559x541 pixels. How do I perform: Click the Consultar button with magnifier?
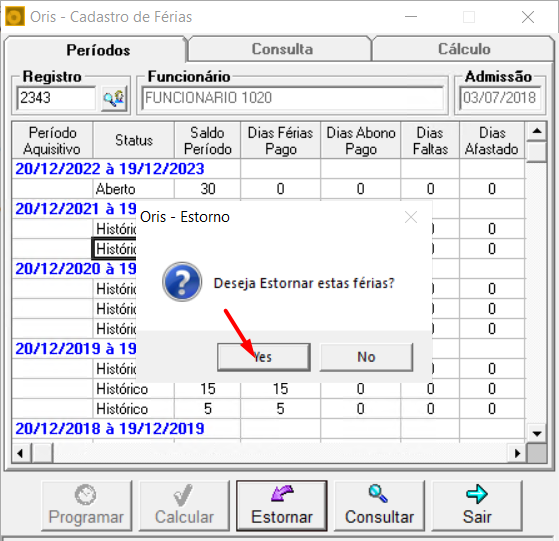(x=379, y=506)
